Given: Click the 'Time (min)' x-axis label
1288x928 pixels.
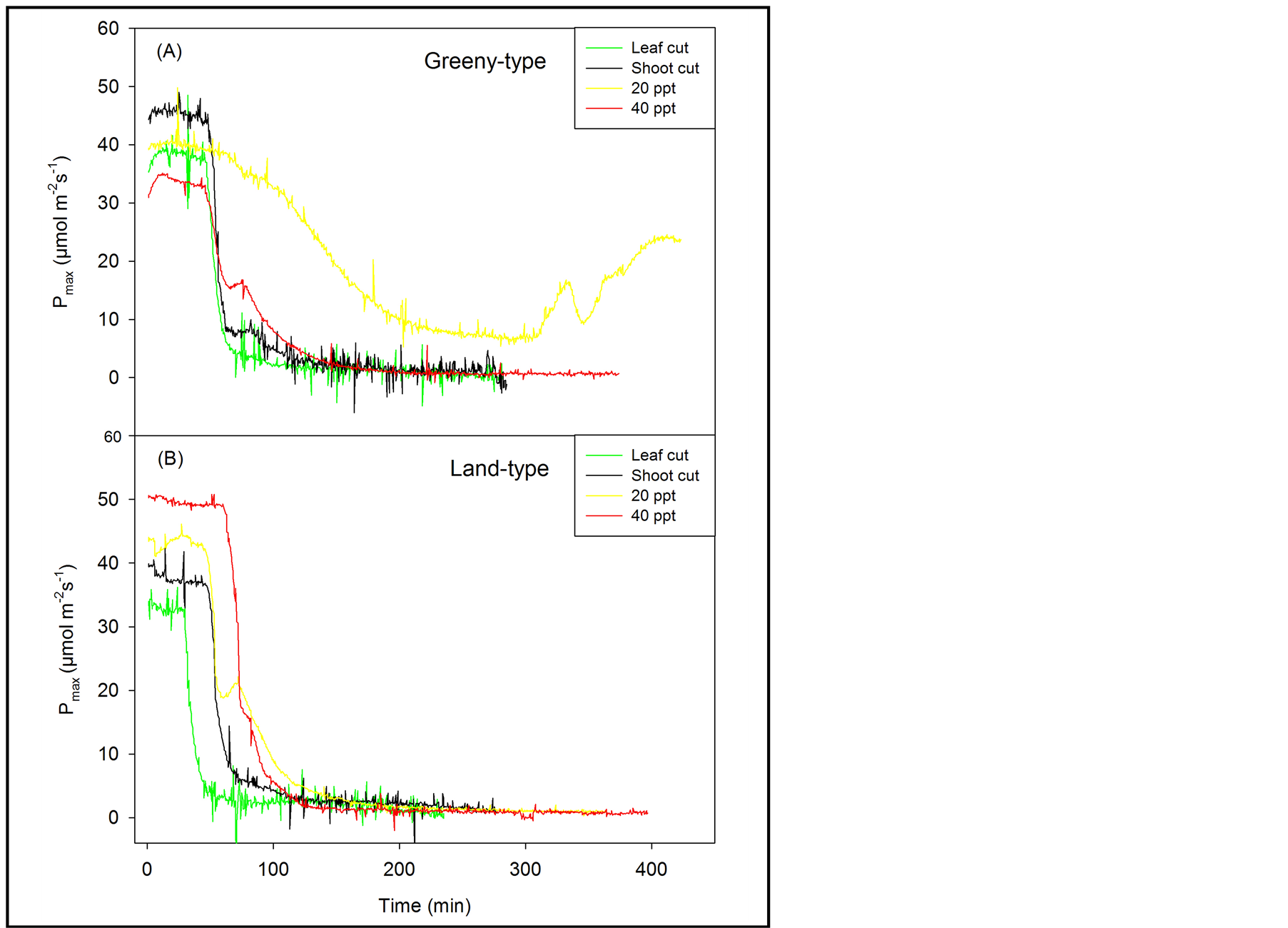Looking at the screenshot, I should [425, 906].
